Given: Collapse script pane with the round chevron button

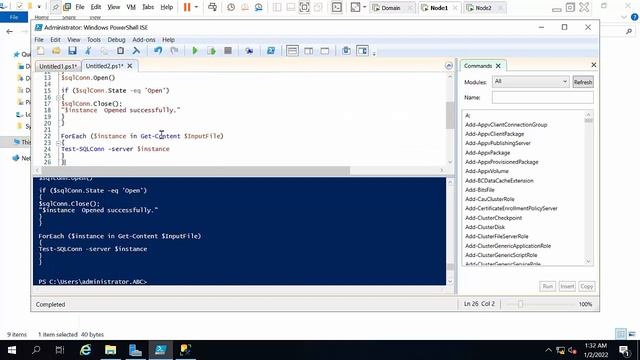Looking at the screenshot, I should [x=449, y=66].
